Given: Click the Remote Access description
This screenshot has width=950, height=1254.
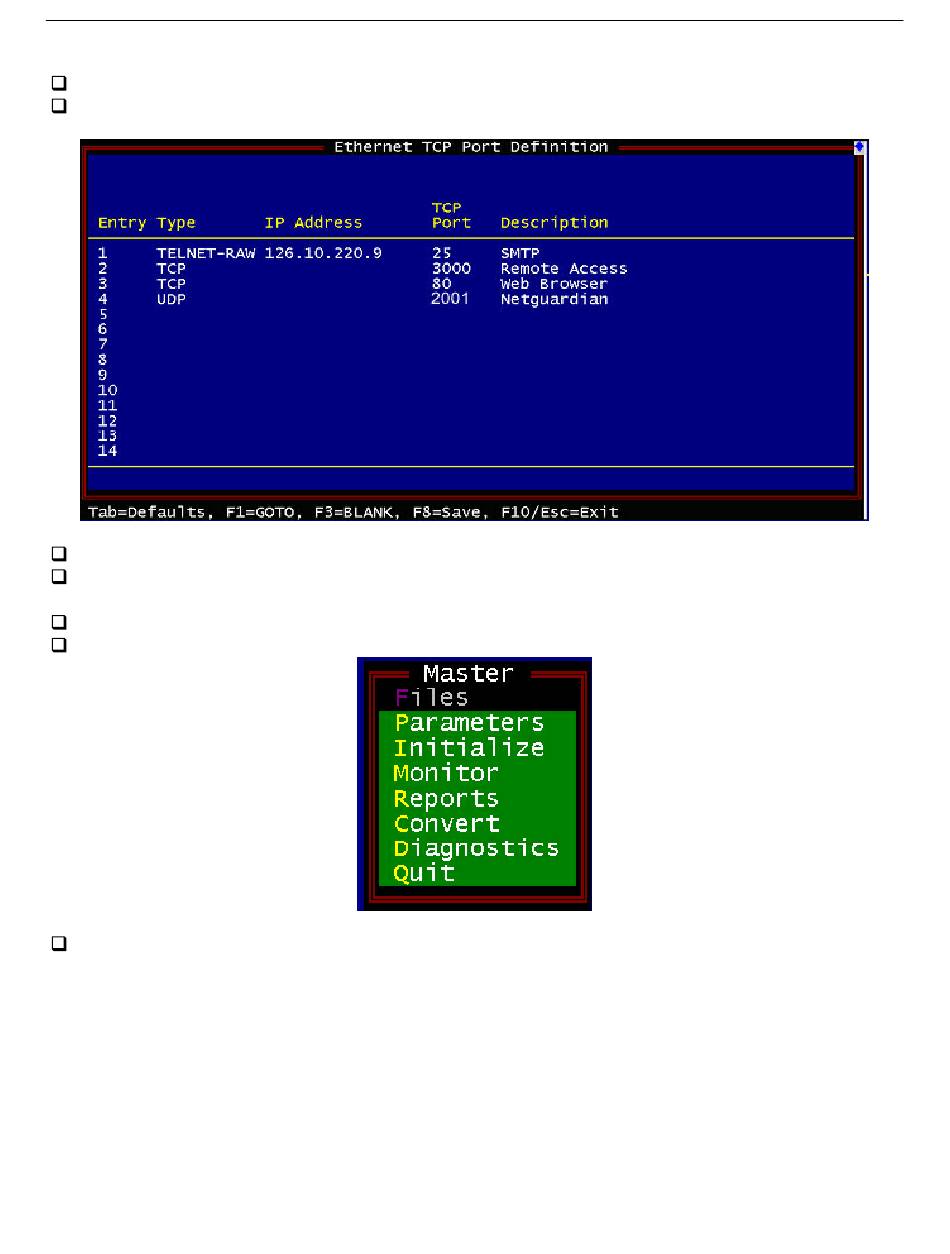Looking at the screenshot, I should point(564,269).
